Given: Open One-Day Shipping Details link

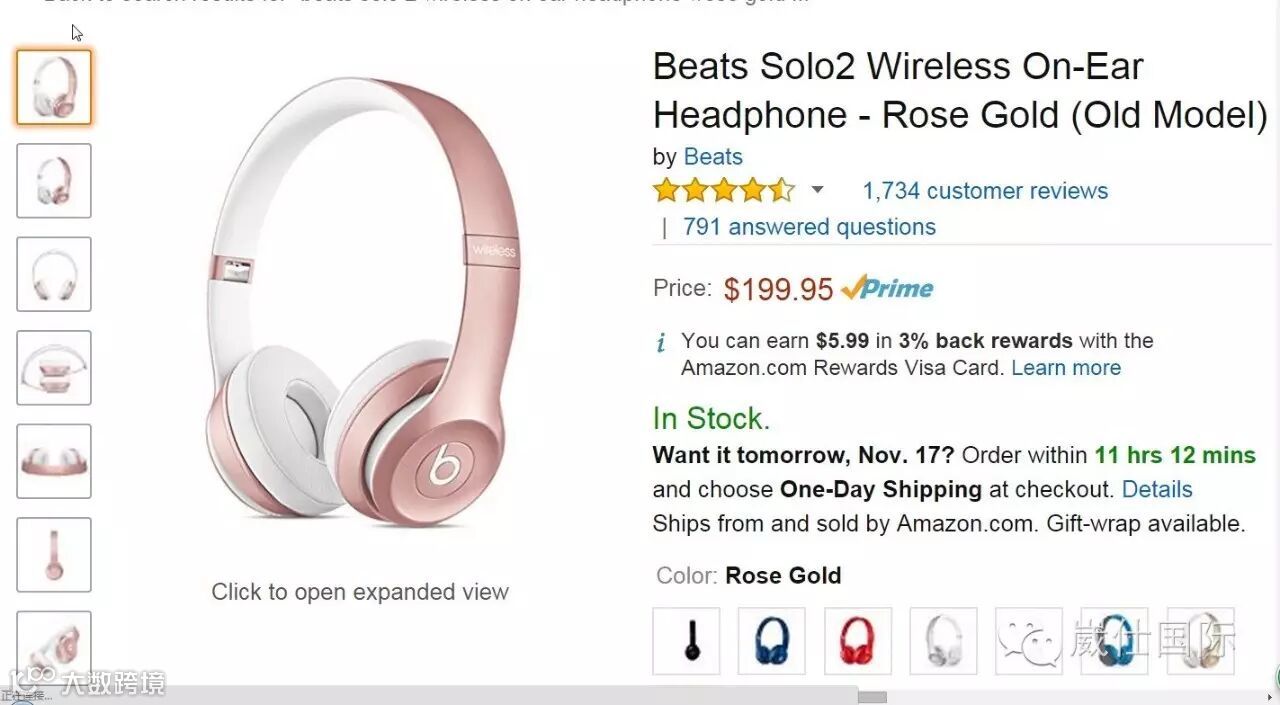Looking at the screenshot, I should [x=1157, y=489].
